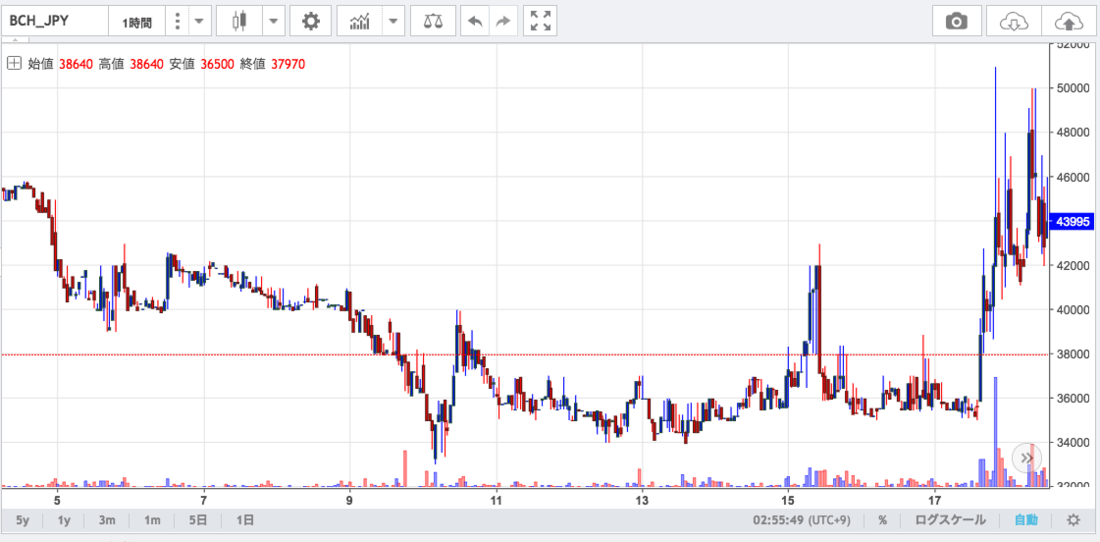1100x542 pixels.
Task: Click the compare scales balance icon
Action: click(x=433, y=21)
